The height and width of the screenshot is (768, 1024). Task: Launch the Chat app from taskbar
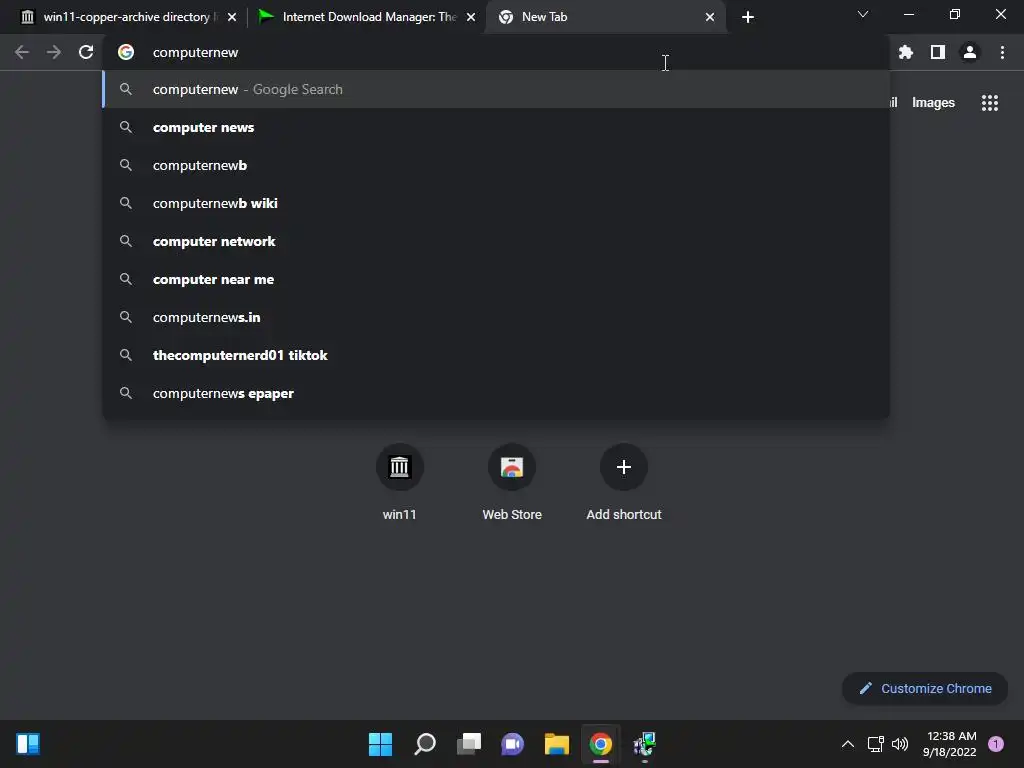click(x=513, y=744)
